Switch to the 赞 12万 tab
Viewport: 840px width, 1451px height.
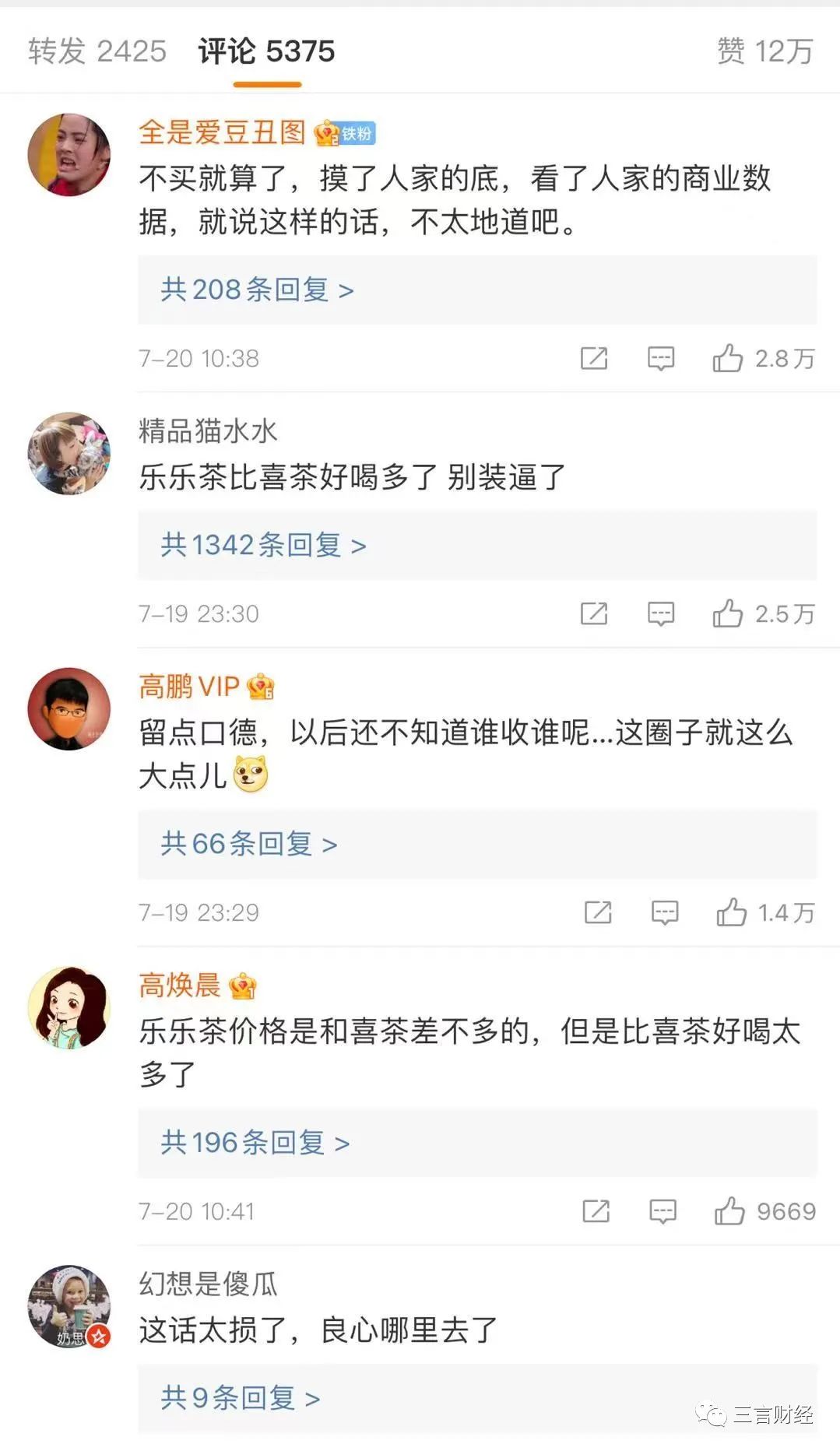pos(764,51)
